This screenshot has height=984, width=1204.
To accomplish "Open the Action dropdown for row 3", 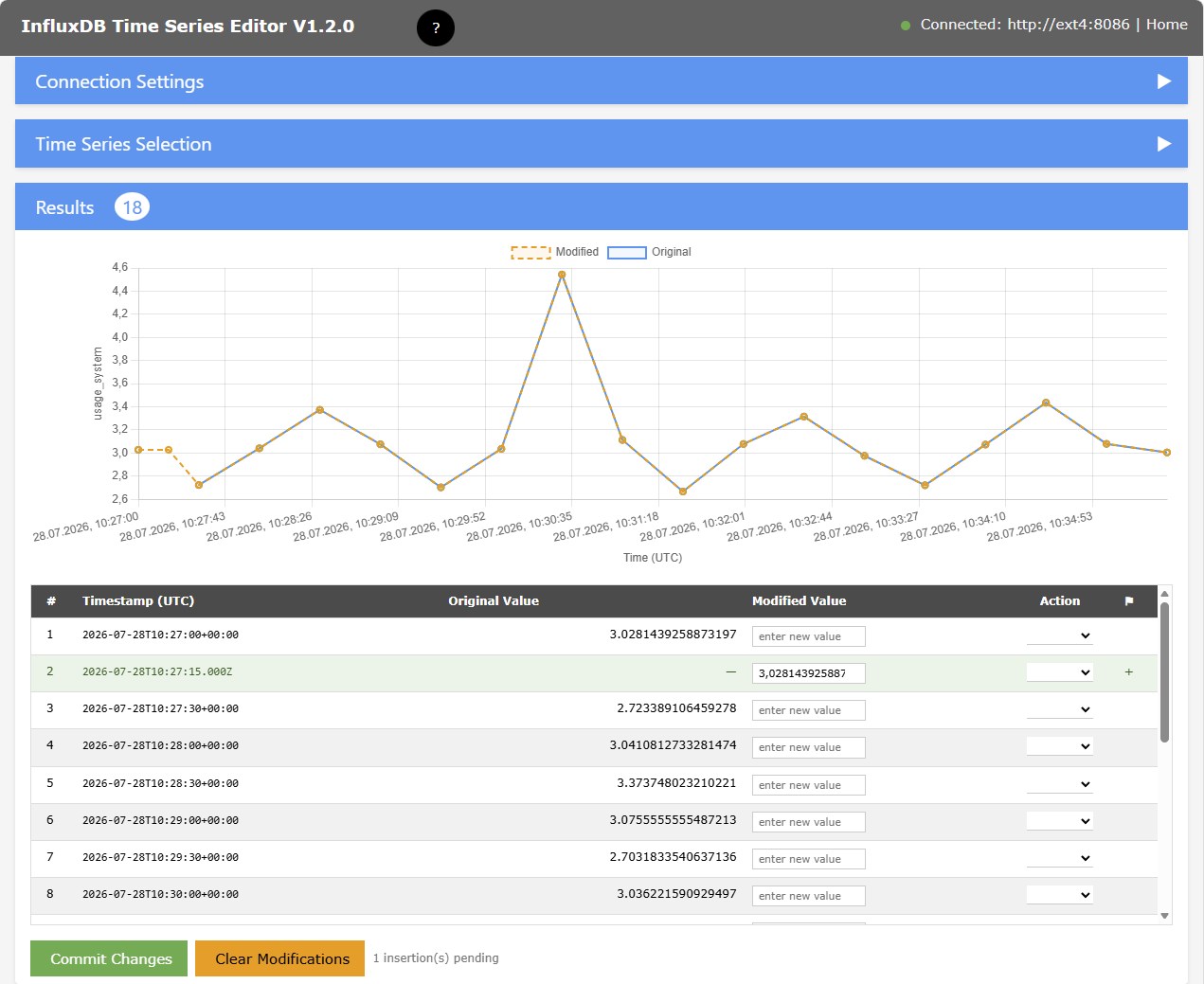I will (1060, 709).
